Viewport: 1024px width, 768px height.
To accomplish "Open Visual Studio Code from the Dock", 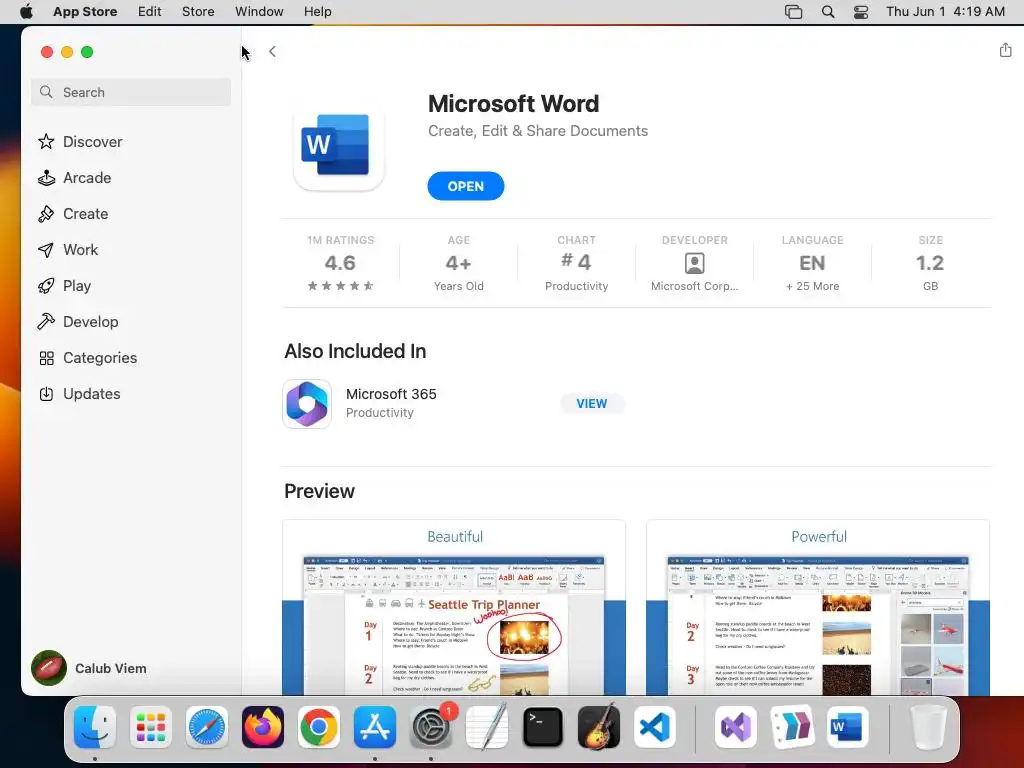I will click(655, 727).
